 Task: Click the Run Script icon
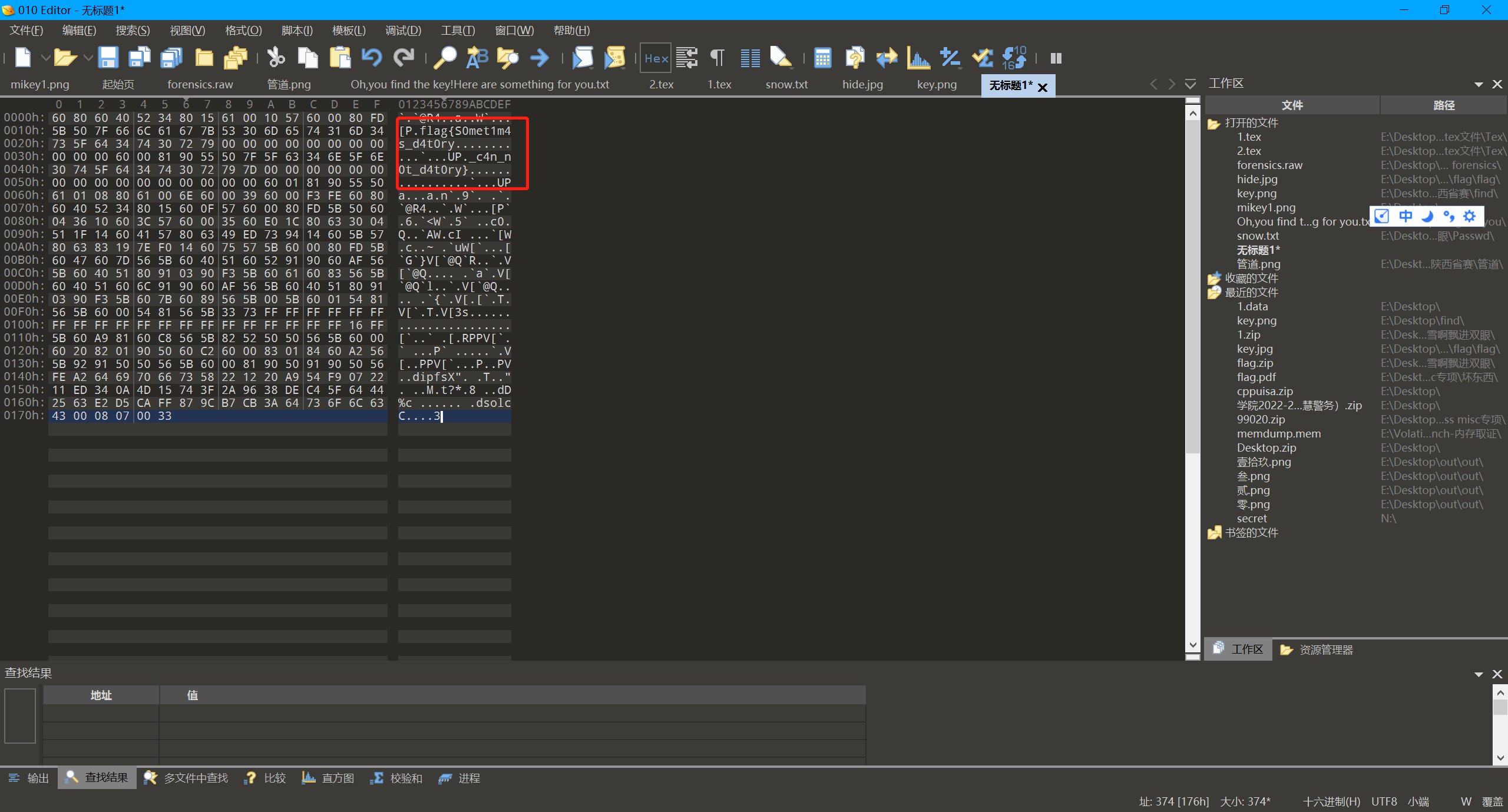tap(583, 58)
